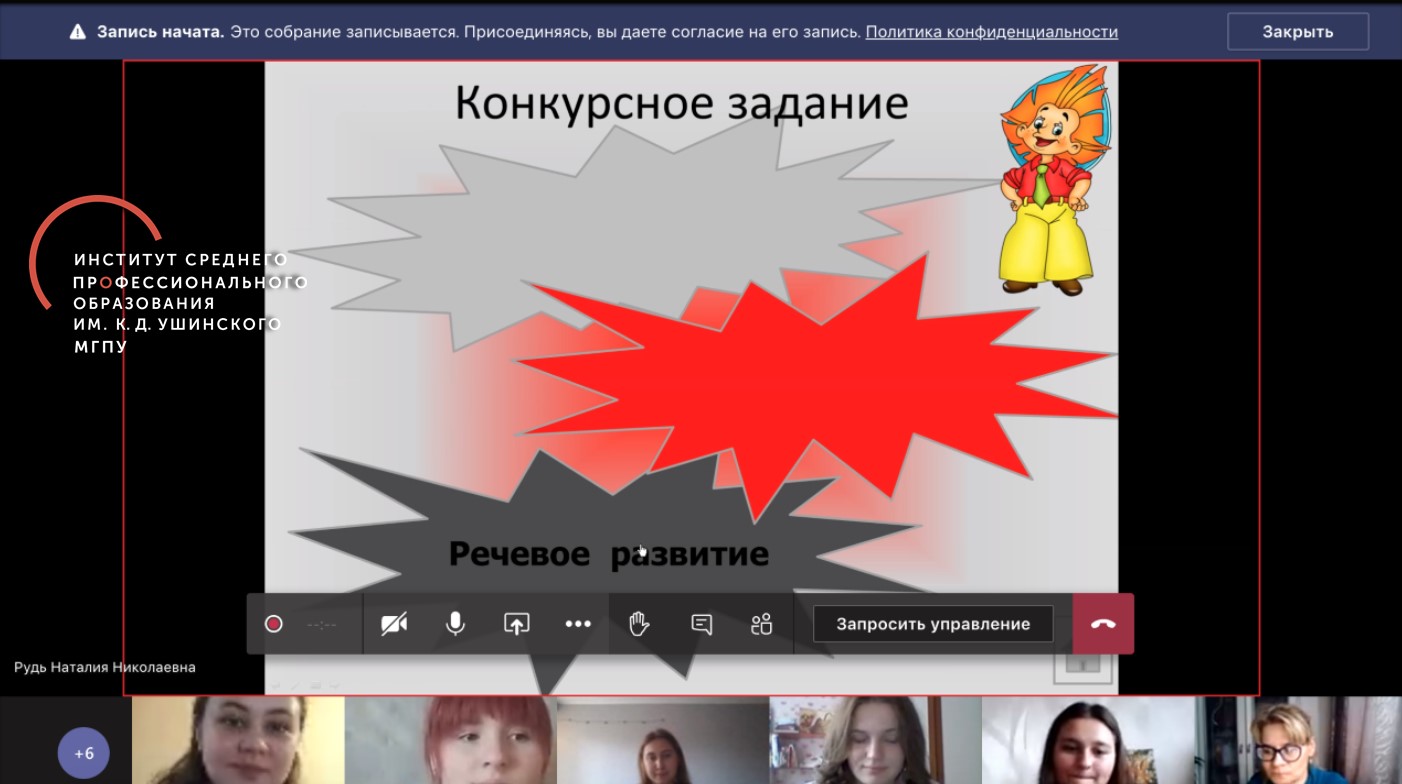Raise your hand in the meeting

click(639, 624)
